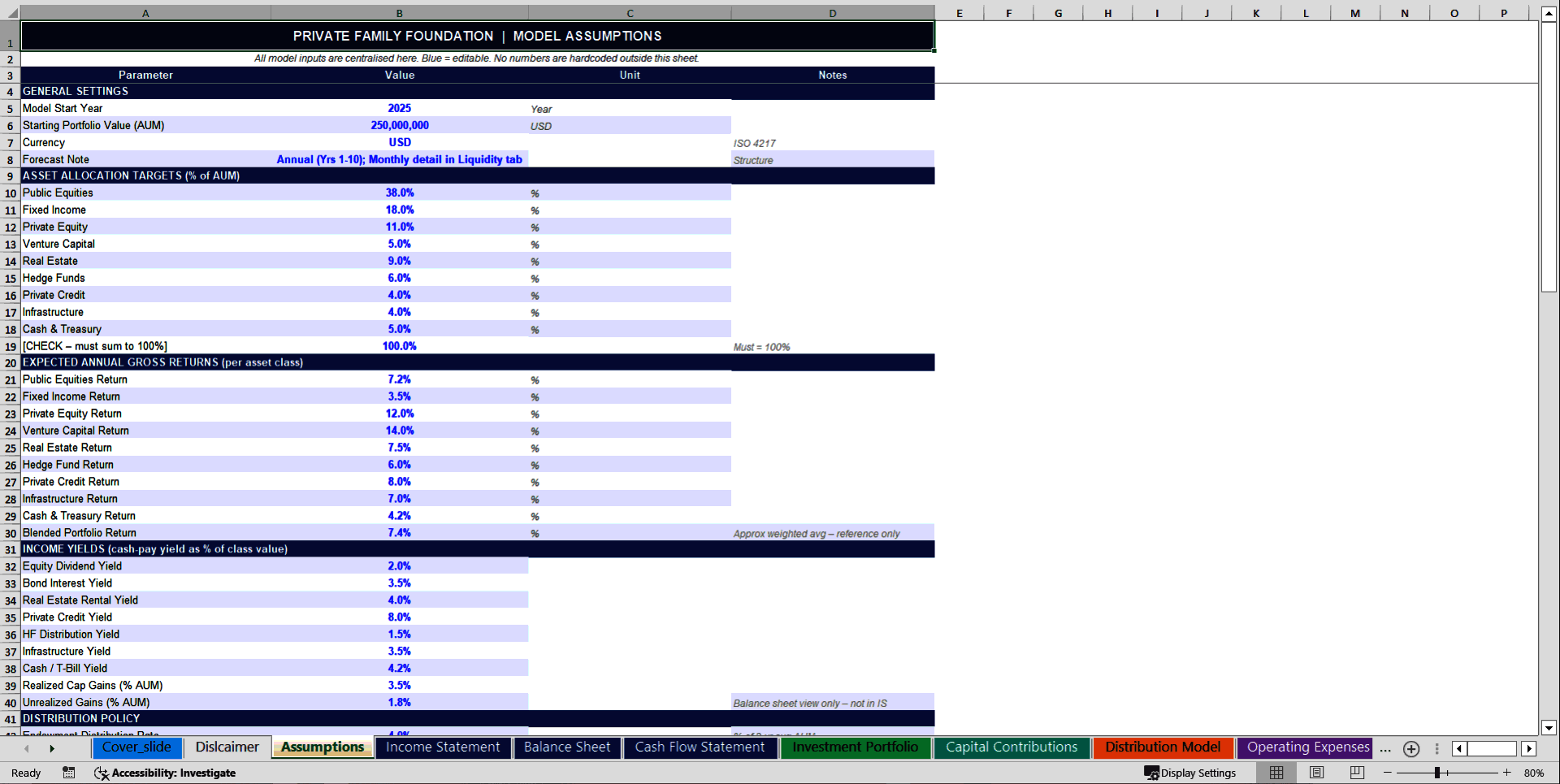Viewport: 1560px width, 784px height.
Task: Switch to Normal view in status bar
Action: pos(1276,773)
